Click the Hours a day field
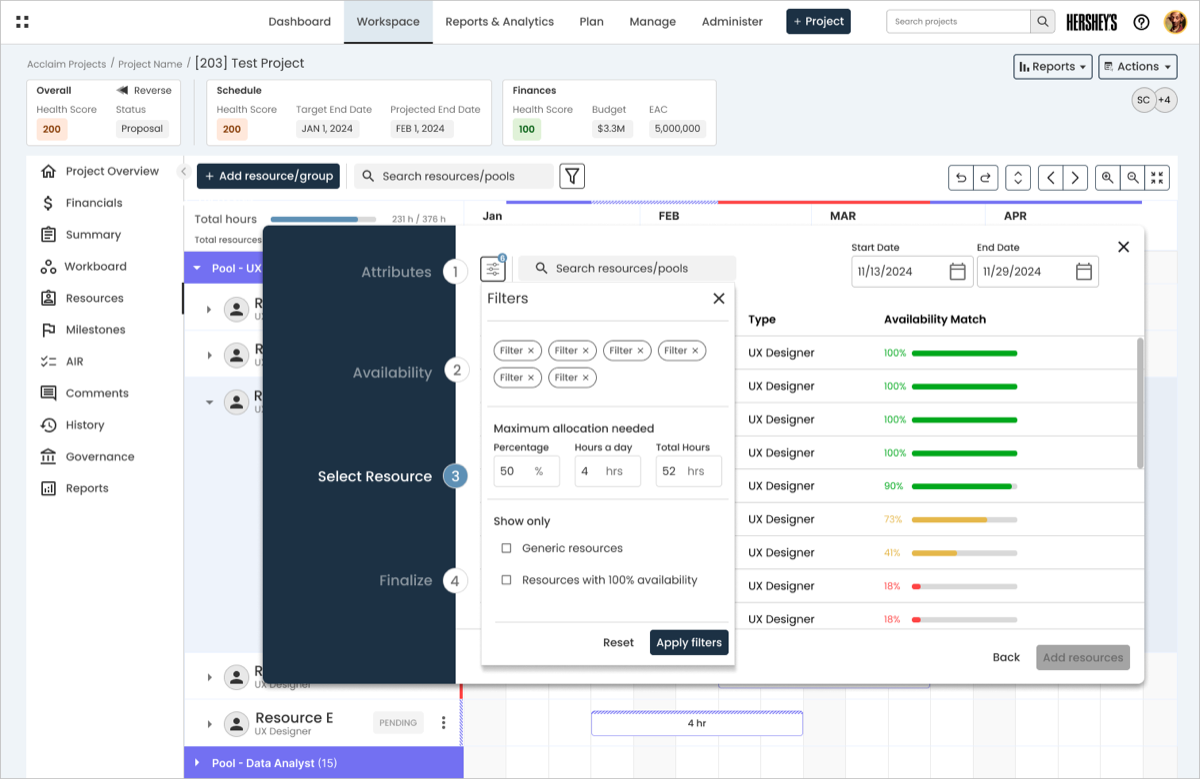 (607, 471)
